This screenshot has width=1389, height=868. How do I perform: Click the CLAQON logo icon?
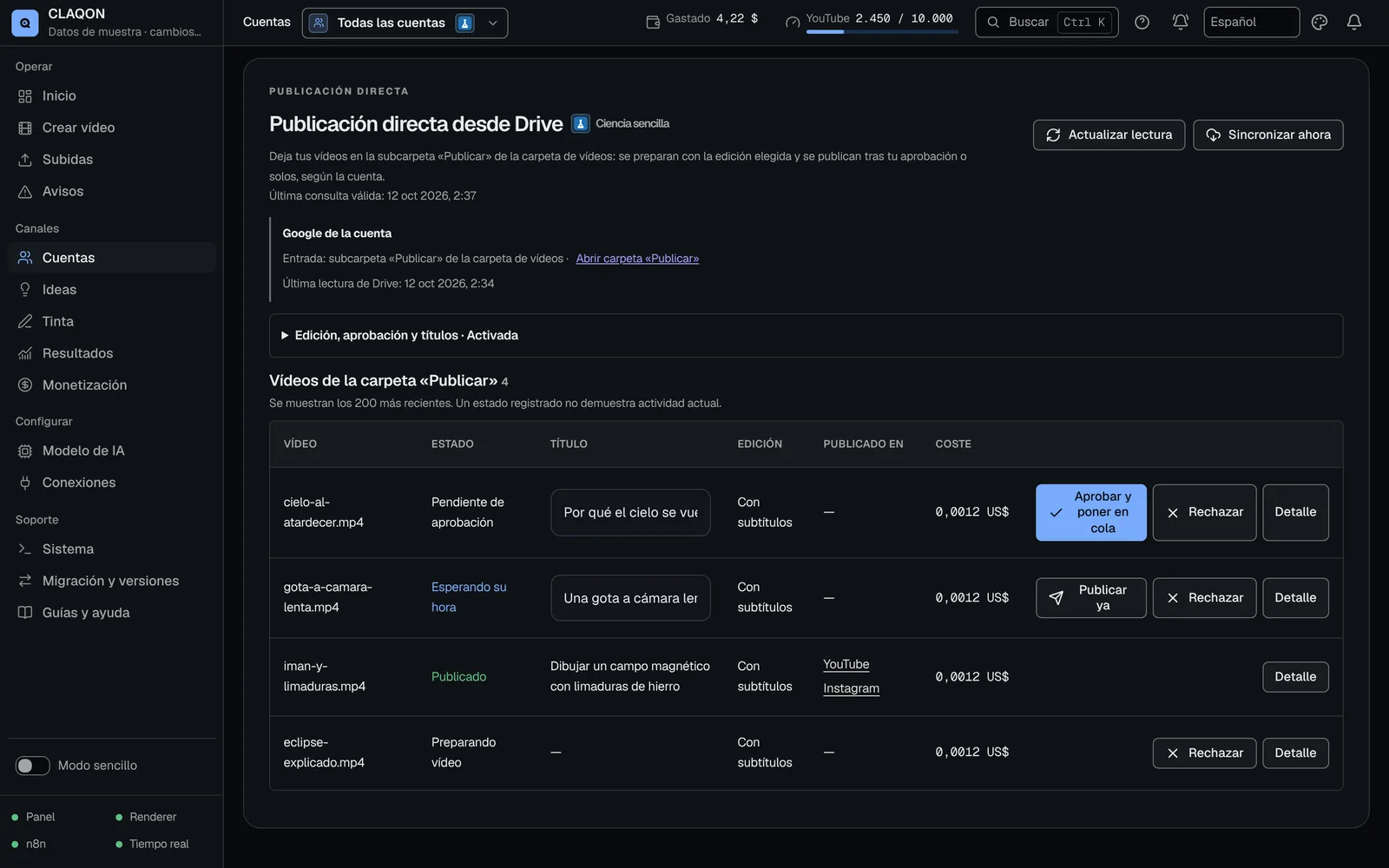(24, 23)
